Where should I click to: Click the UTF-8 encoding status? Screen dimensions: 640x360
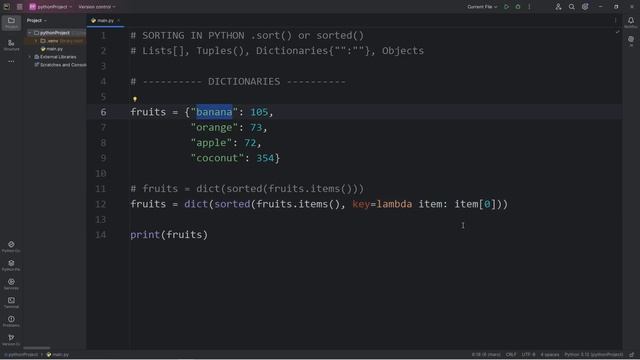coord(528,354)
